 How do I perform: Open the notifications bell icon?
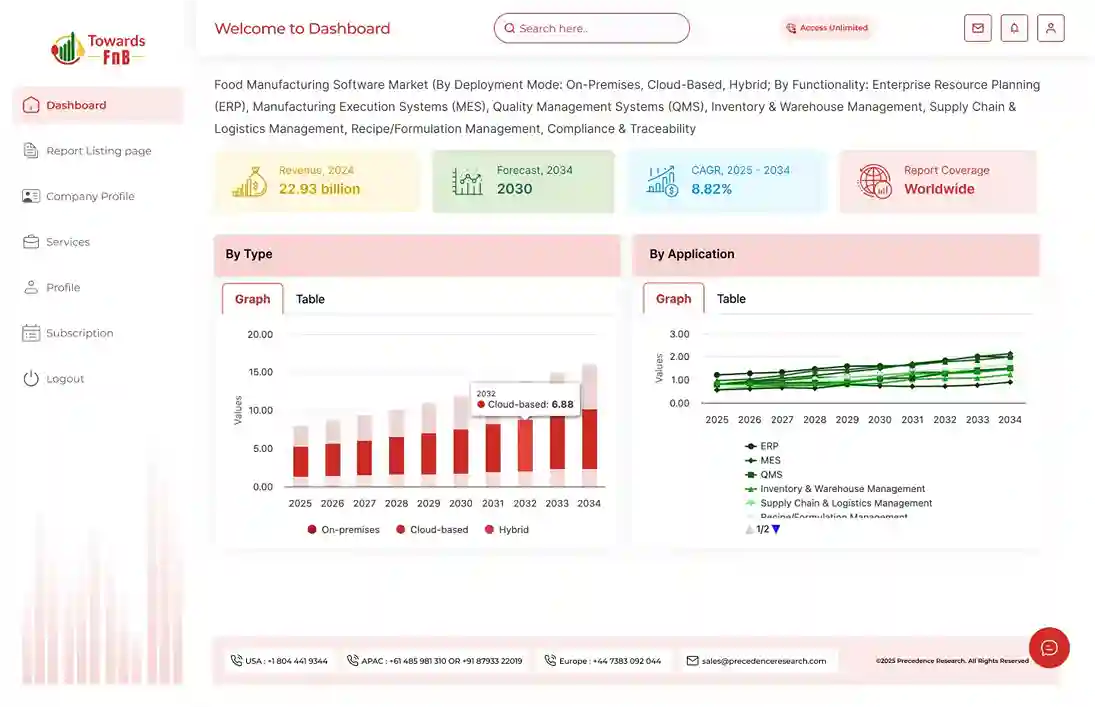tap(1014, 28)
